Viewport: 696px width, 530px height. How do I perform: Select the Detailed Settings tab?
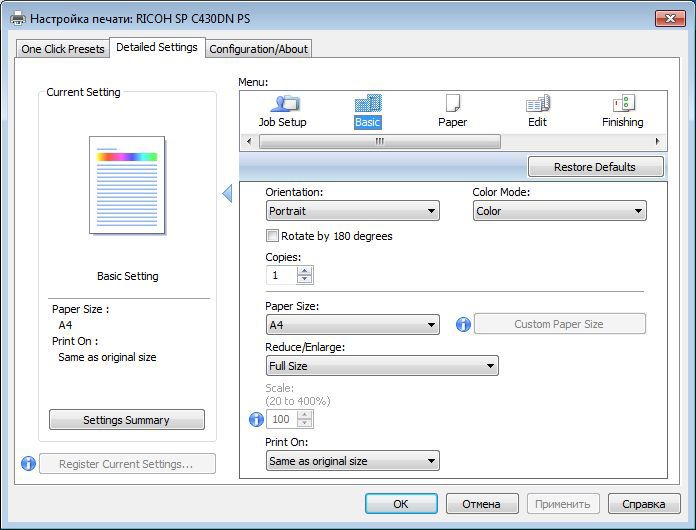point(157,47)
